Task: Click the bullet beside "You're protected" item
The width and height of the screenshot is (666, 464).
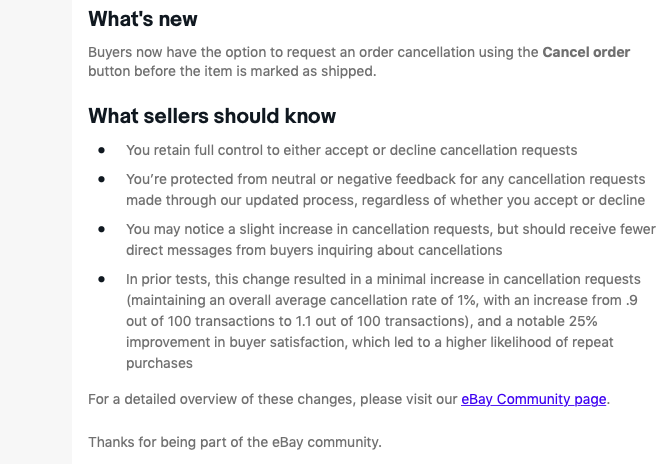Action: click(x=102, y=179)
